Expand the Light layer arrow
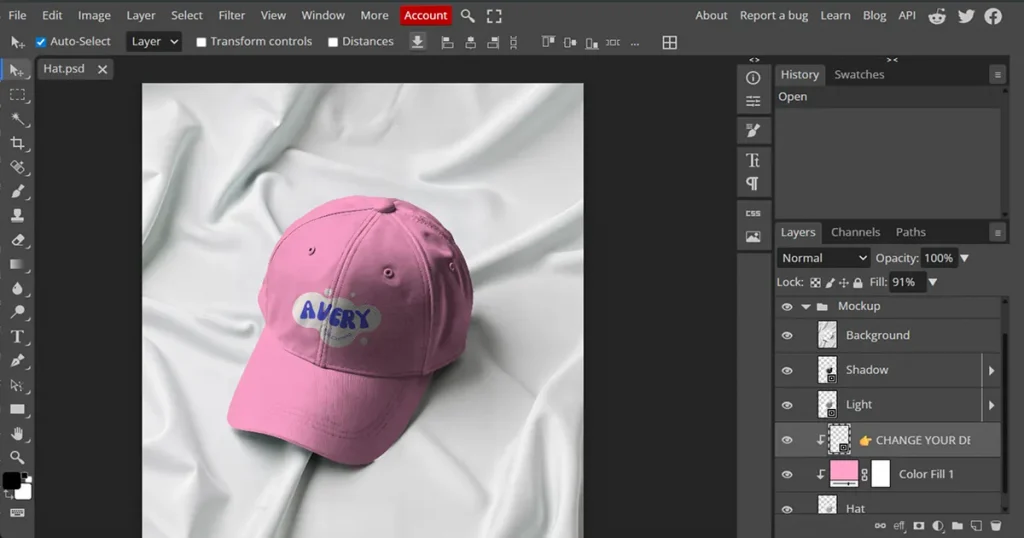Screen dimensions: 1024x538 coord(991,405)
